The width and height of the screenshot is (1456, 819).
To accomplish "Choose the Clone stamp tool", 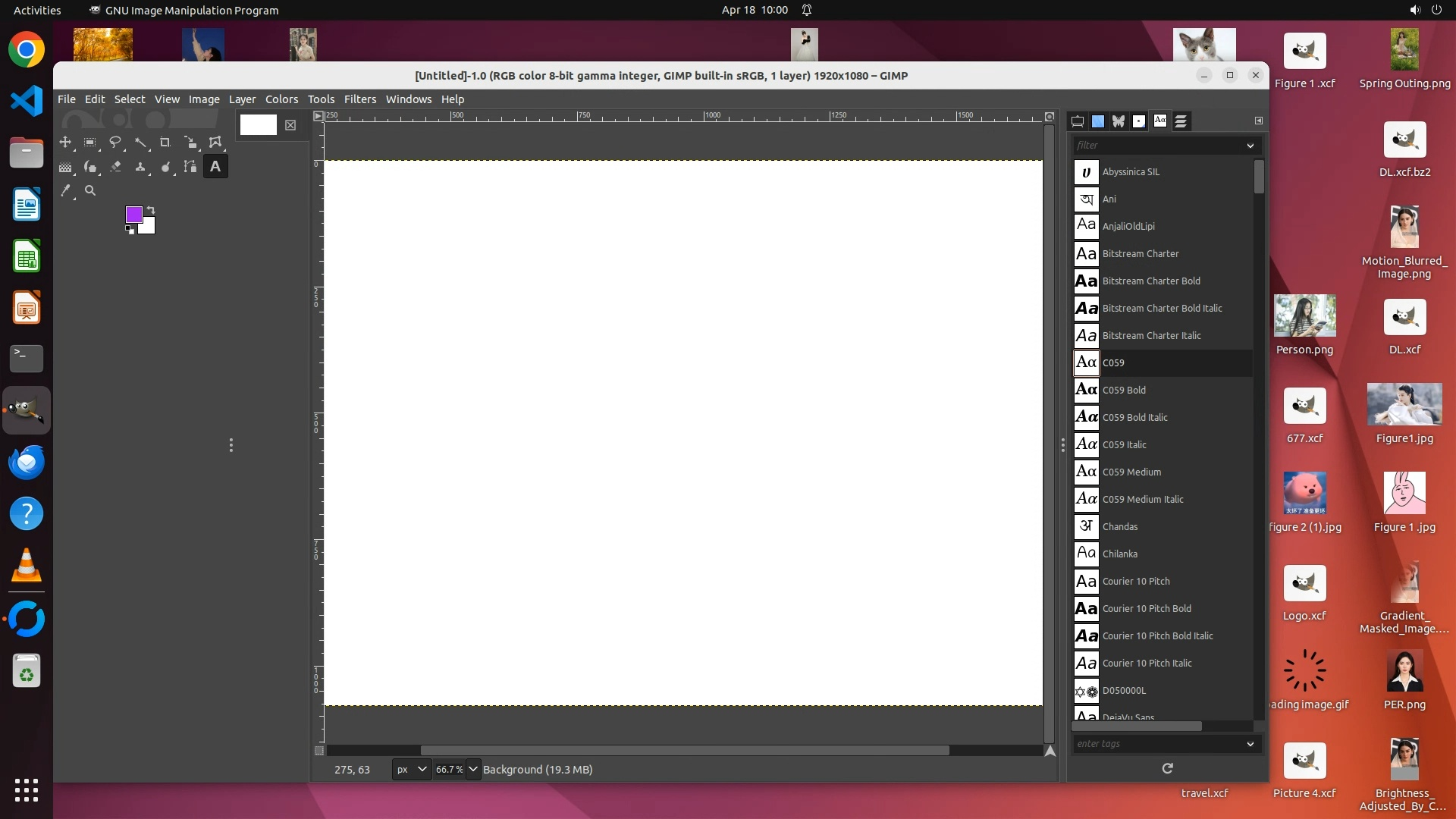I will (140, 167).
